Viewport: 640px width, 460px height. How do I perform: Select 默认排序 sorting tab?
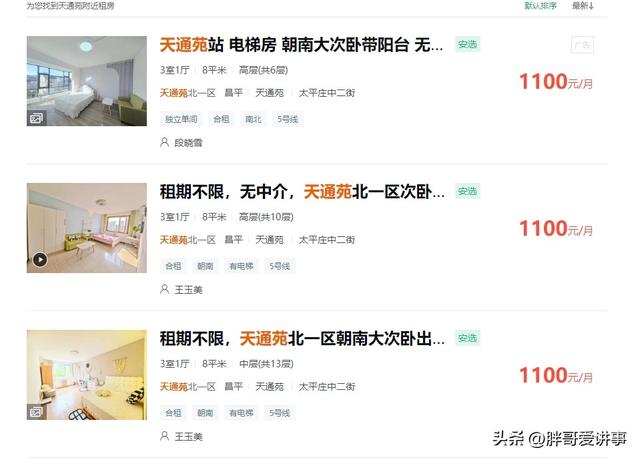(x=540, y=6)
